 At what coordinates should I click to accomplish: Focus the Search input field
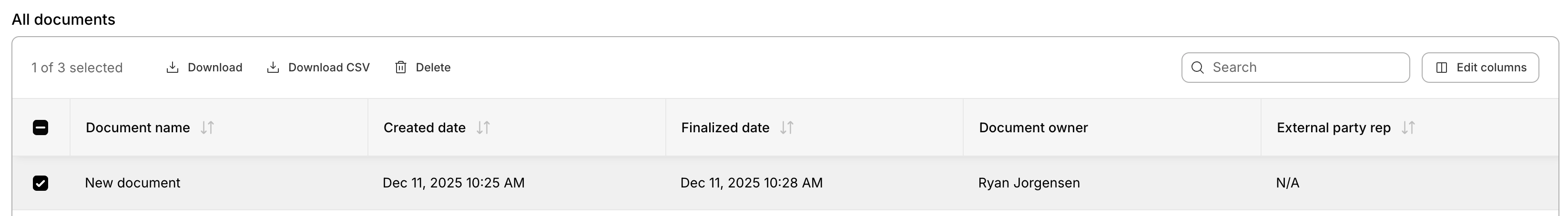1306,68
